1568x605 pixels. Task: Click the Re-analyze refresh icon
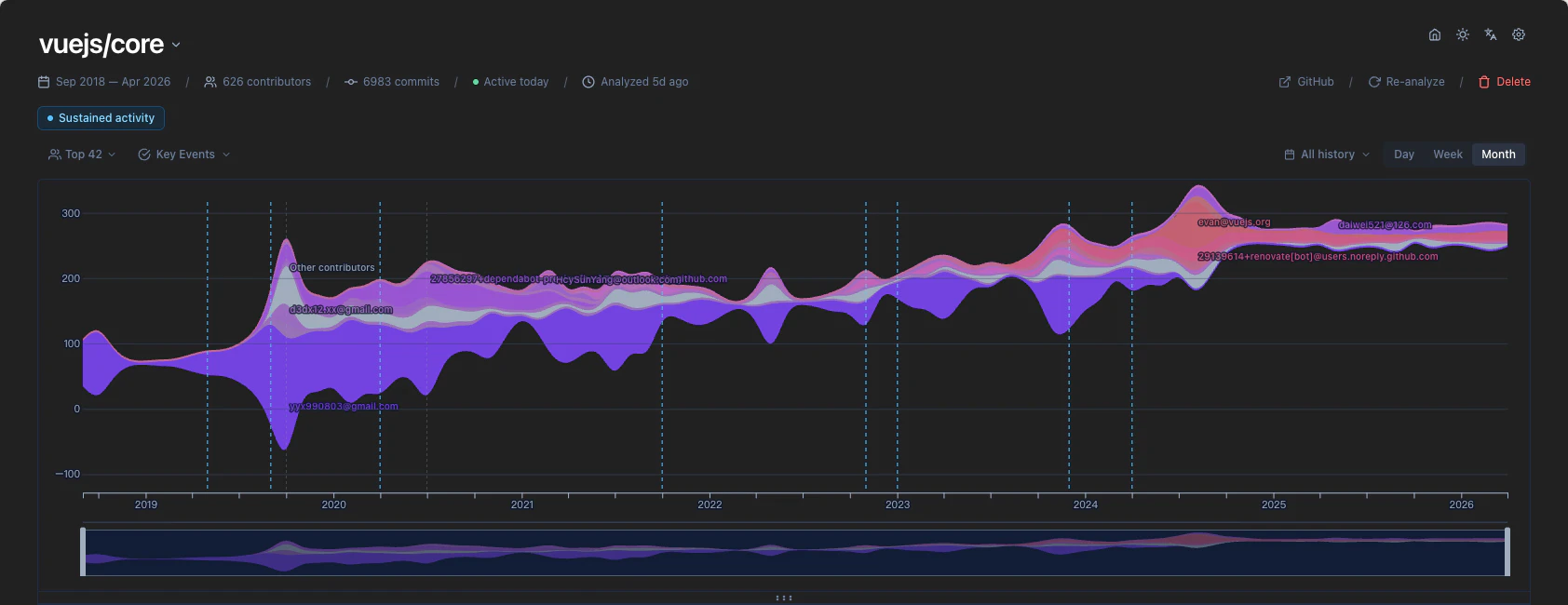coord(1374,82)
